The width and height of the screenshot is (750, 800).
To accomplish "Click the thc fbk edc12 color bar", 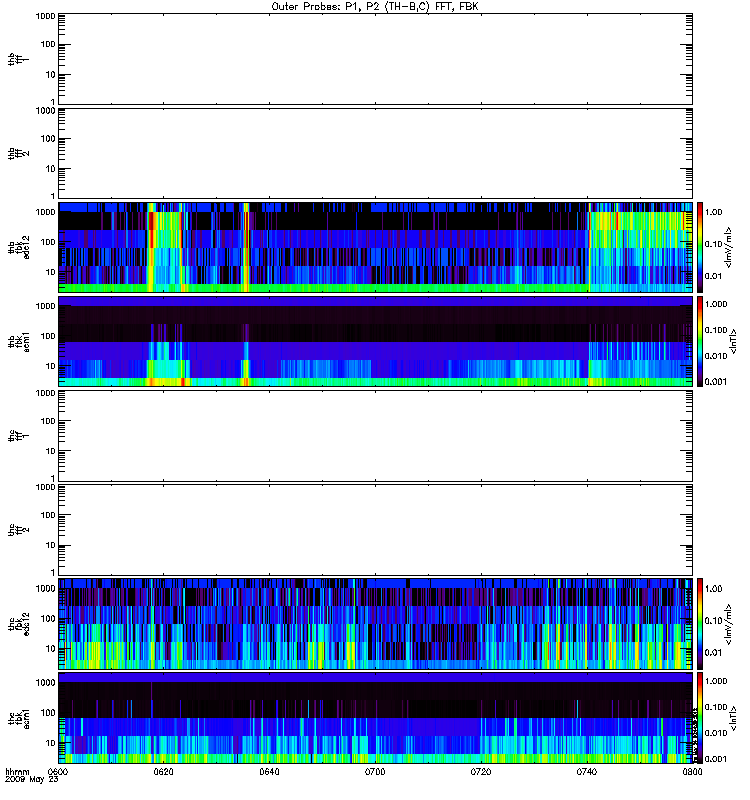I will coord(700,623).
